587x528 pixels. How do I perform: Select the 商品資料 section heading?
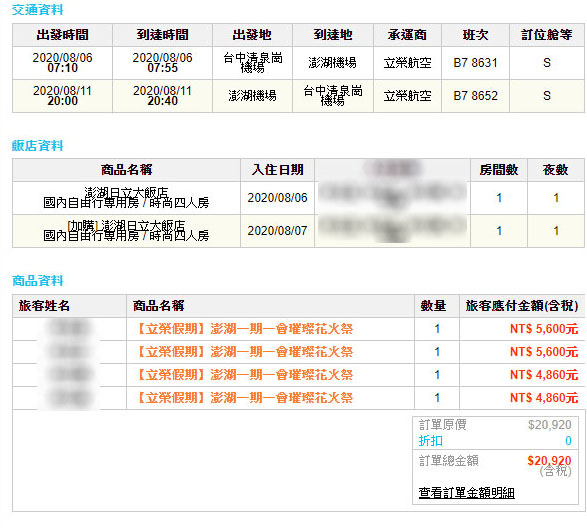click(37, 280)
